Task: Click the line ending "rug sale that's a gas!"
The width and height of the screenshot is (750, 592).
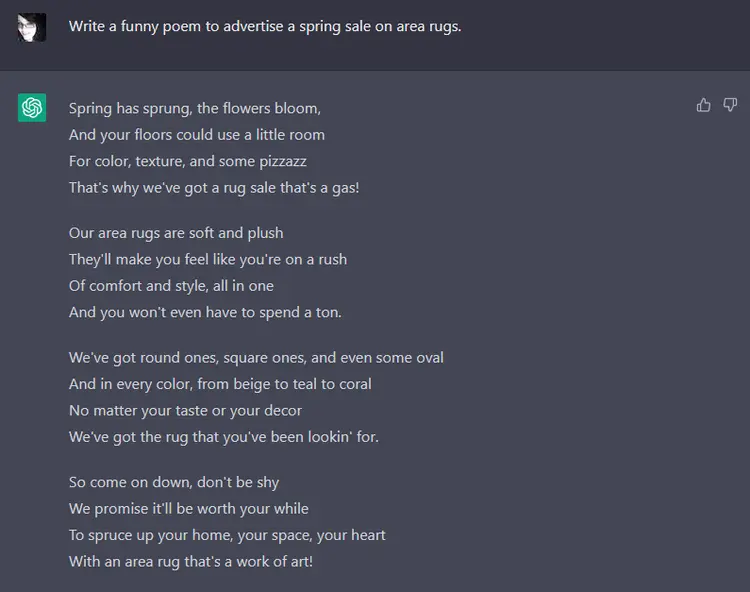Action: point(214,187)
